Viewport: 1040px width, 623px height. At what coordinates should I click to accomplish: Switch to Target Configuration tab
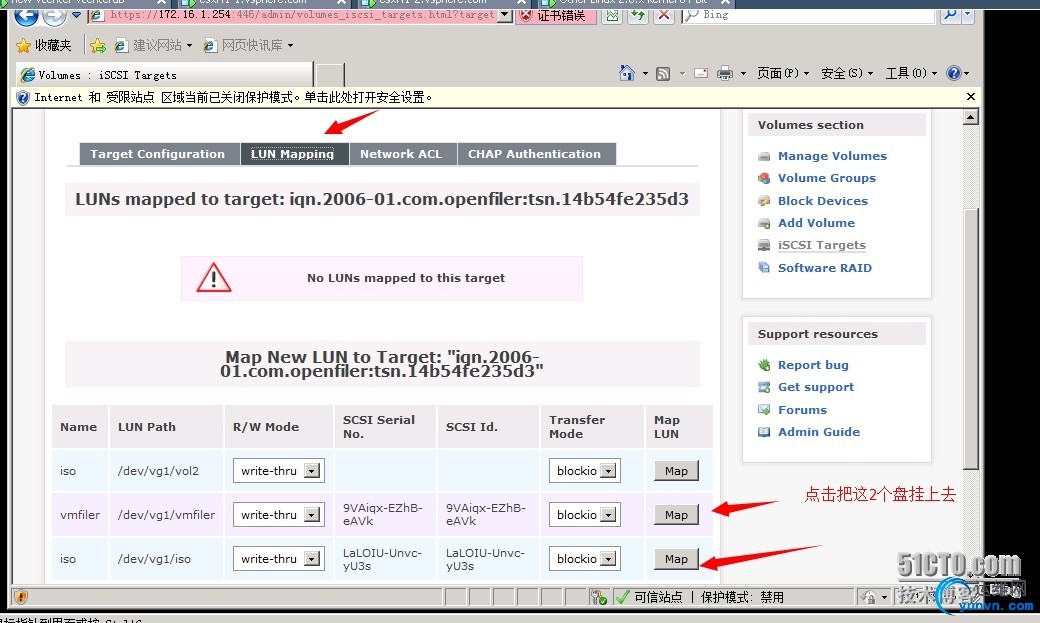point(158,154)
